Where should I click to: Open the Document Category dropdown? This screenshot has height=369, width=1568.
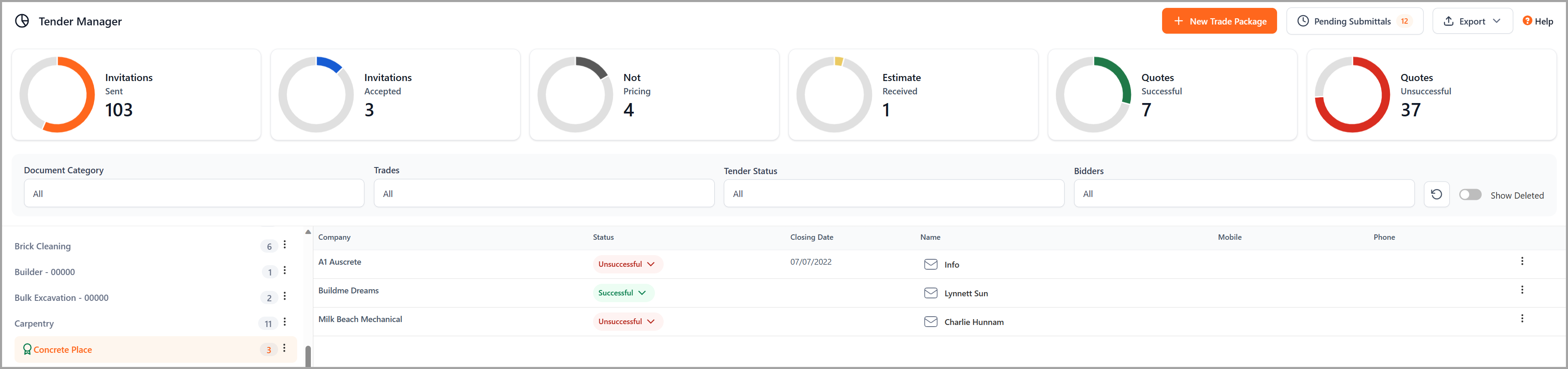point(194,193)
